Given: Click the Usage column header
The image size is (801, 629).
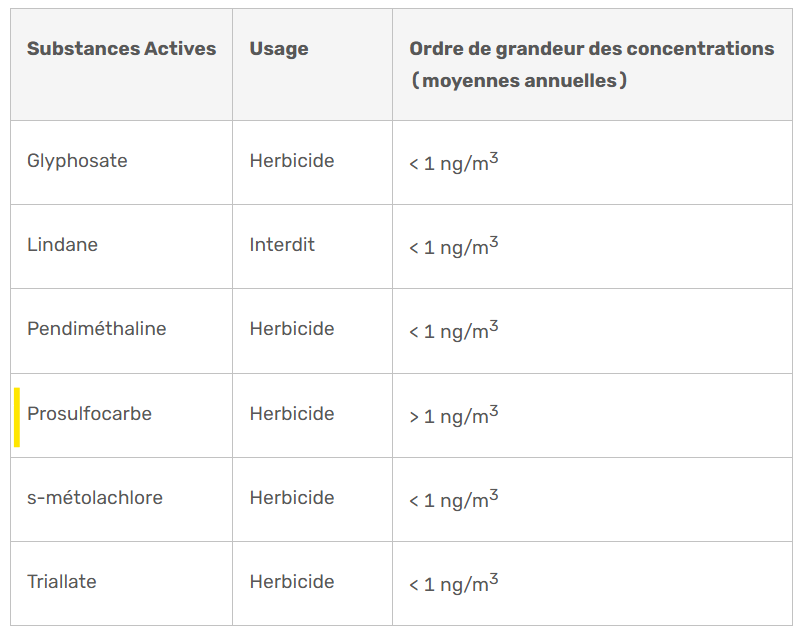Looking at the screenshot, I should coord(278,49).
